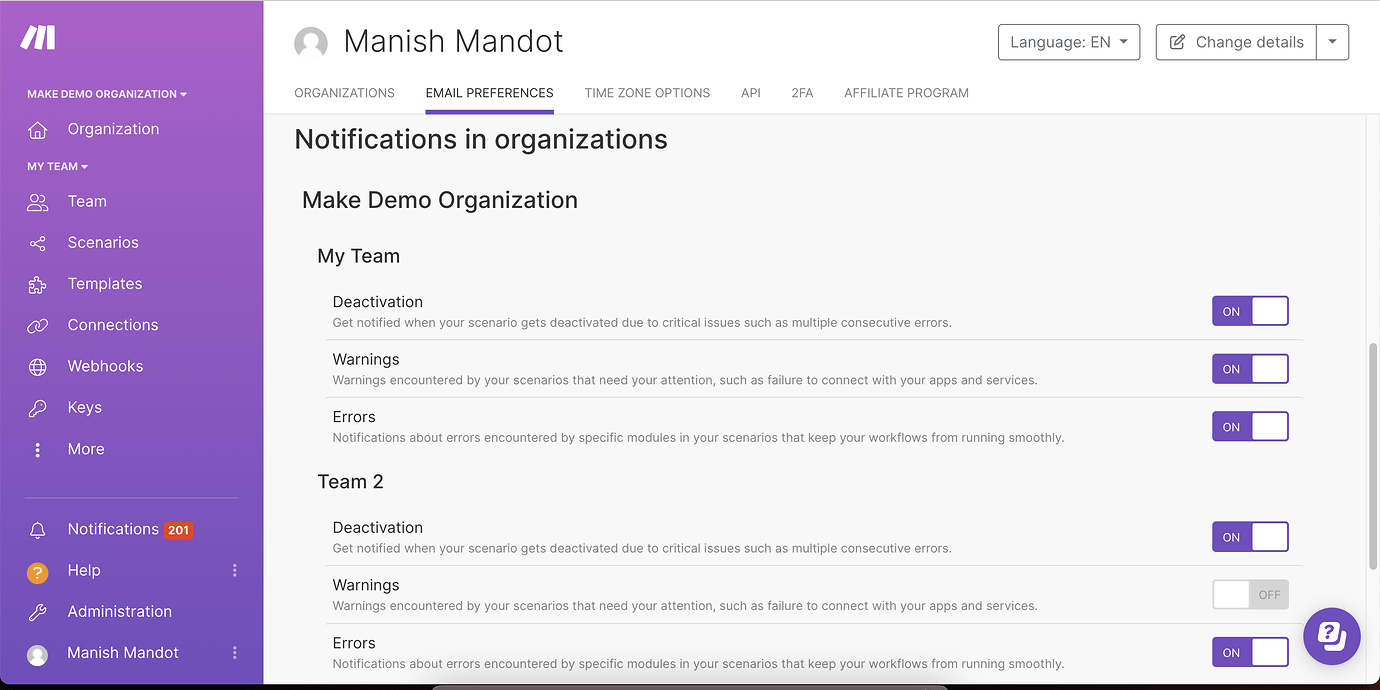Open the Affiliate Program tab
The image size is (1380, 690).
[x=906, y=93]
